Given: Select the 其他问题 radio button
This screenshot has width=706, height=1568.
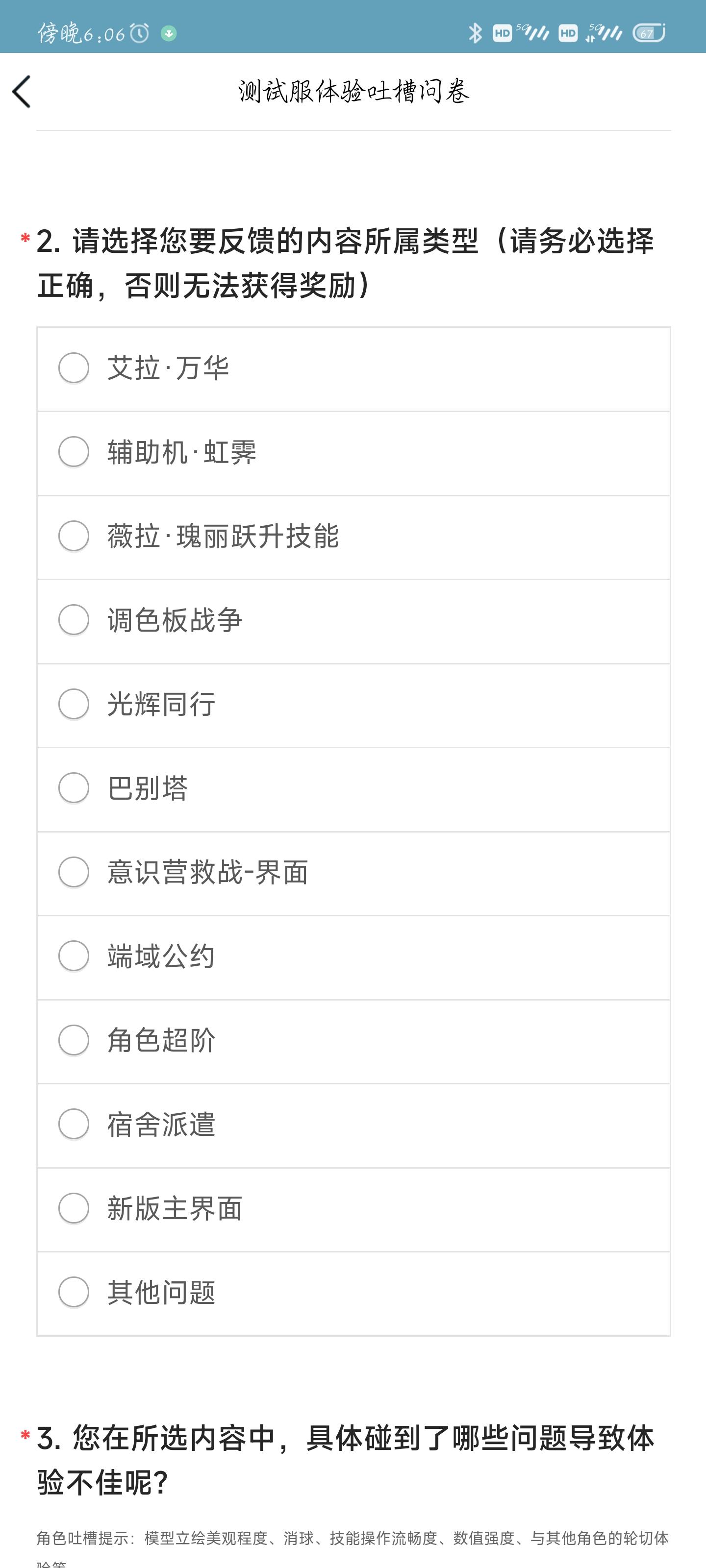Looking at the screenshot, I should 353,1293.
